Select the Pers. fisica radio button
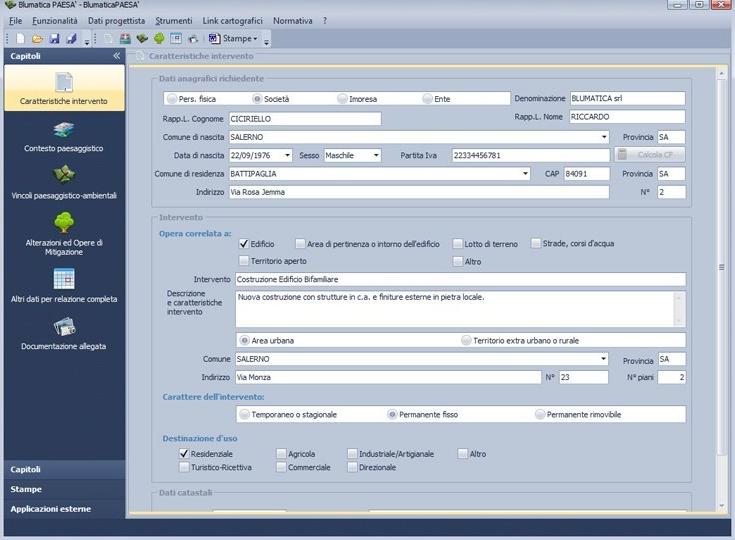 [171, 99]
